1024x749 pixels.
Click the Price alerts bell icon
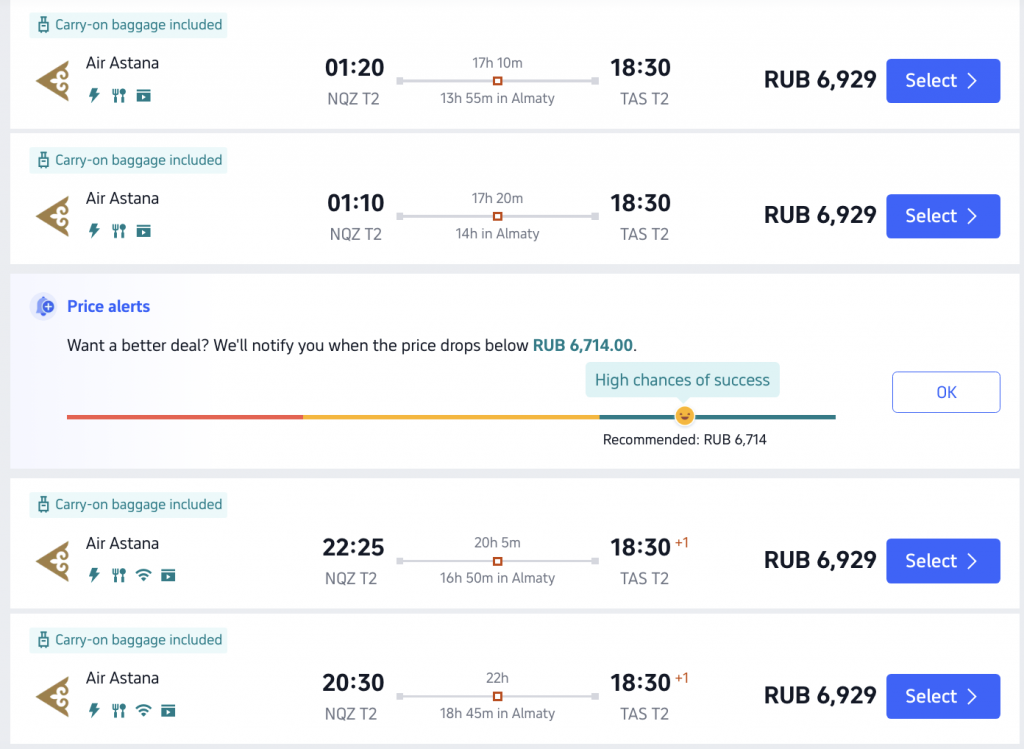(44, 306)
